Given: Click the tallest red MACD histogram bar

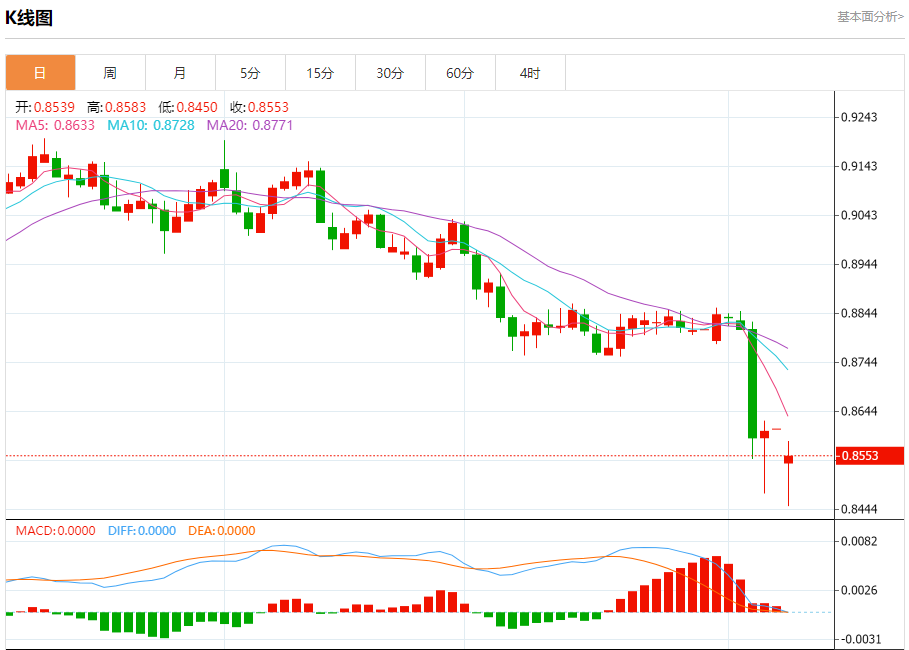Looking at the screenshot, I should pos(717,584).
